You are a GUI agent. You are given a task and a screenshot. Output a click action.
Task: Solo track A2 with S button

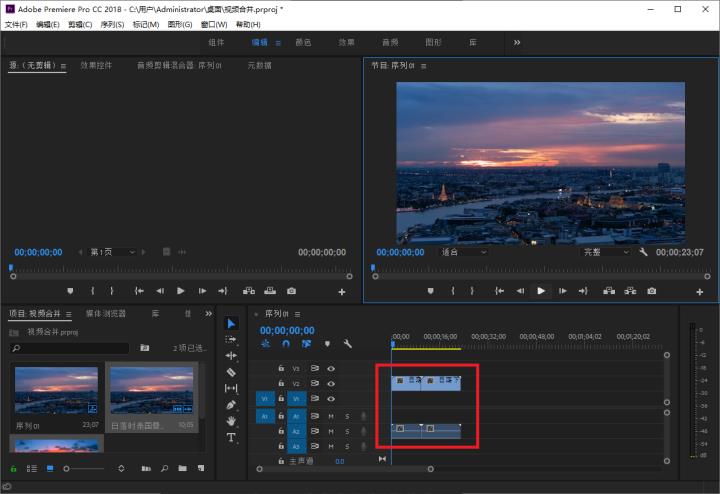click(x=347, y=432)
